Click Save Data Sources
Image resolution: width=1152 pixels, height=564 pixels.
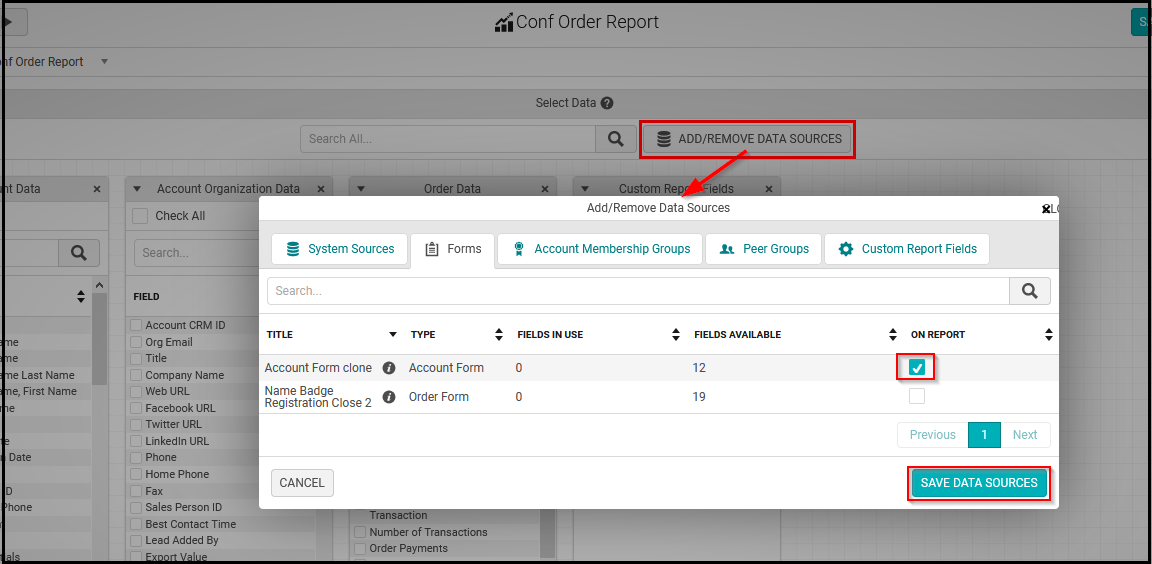click(979, 482)
